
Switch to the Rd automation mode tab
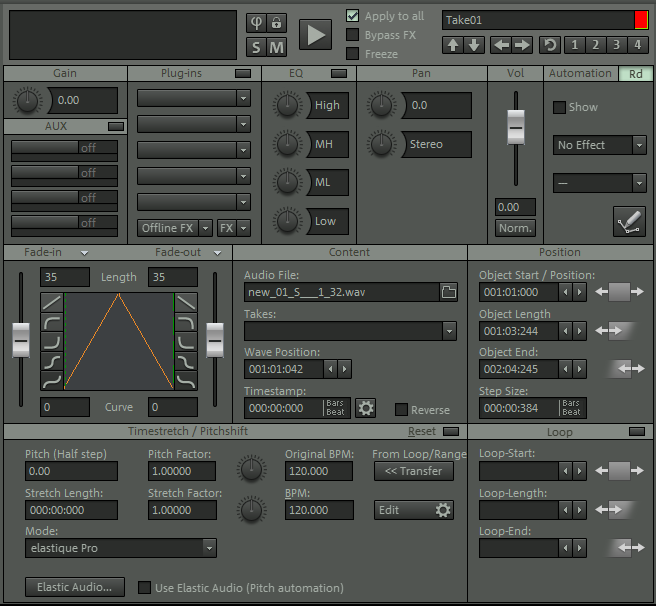pyautogui.click(x=635, y=74)
